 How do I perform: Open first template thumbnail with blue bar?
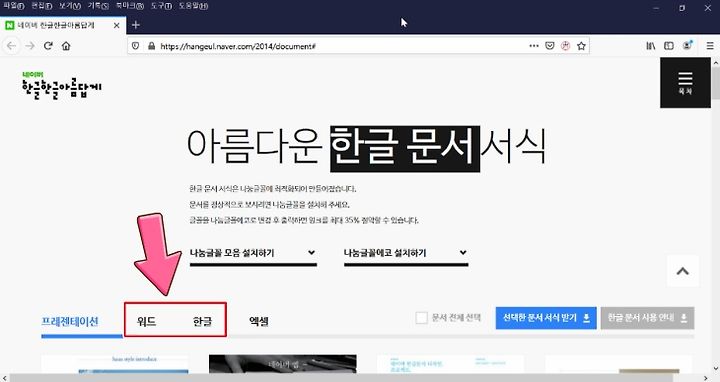[115, 364]
